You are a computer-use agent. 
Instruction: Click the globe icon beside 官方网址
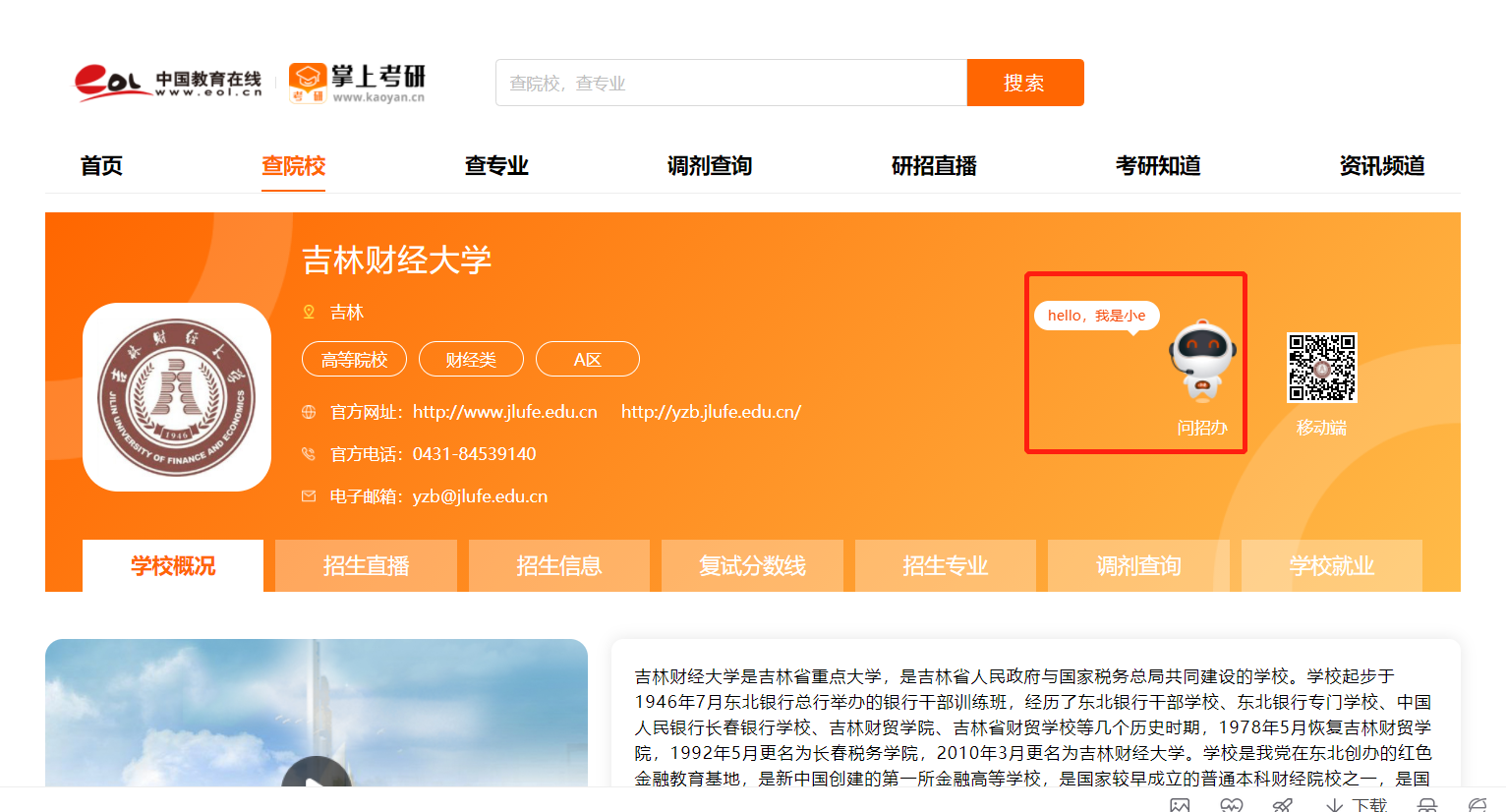(x=309, y=412)
